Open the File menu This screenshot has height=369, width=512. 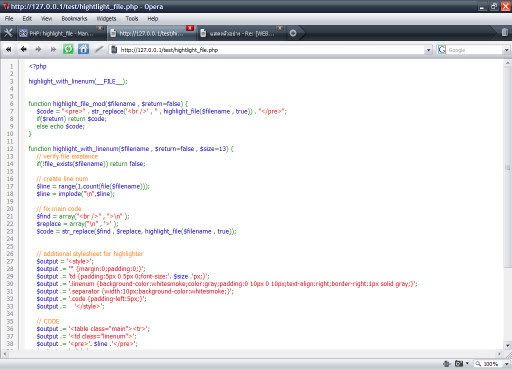click(x=9, y=19)
